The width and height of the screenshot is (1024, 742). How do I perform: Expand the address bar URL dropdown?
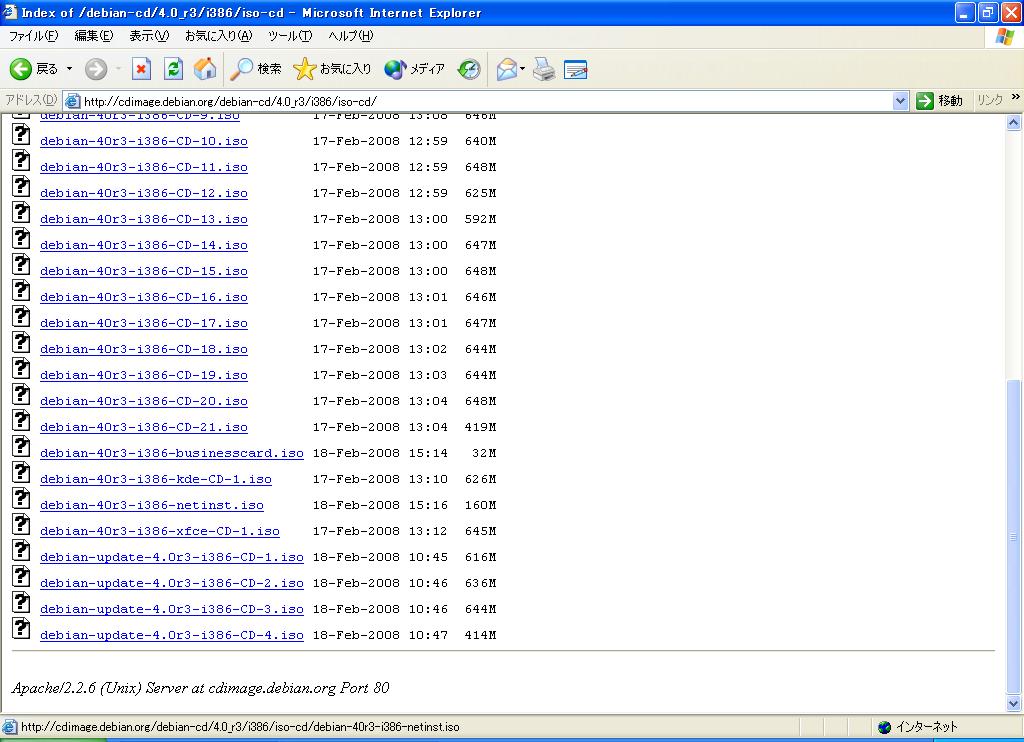(x=901, y=101)
